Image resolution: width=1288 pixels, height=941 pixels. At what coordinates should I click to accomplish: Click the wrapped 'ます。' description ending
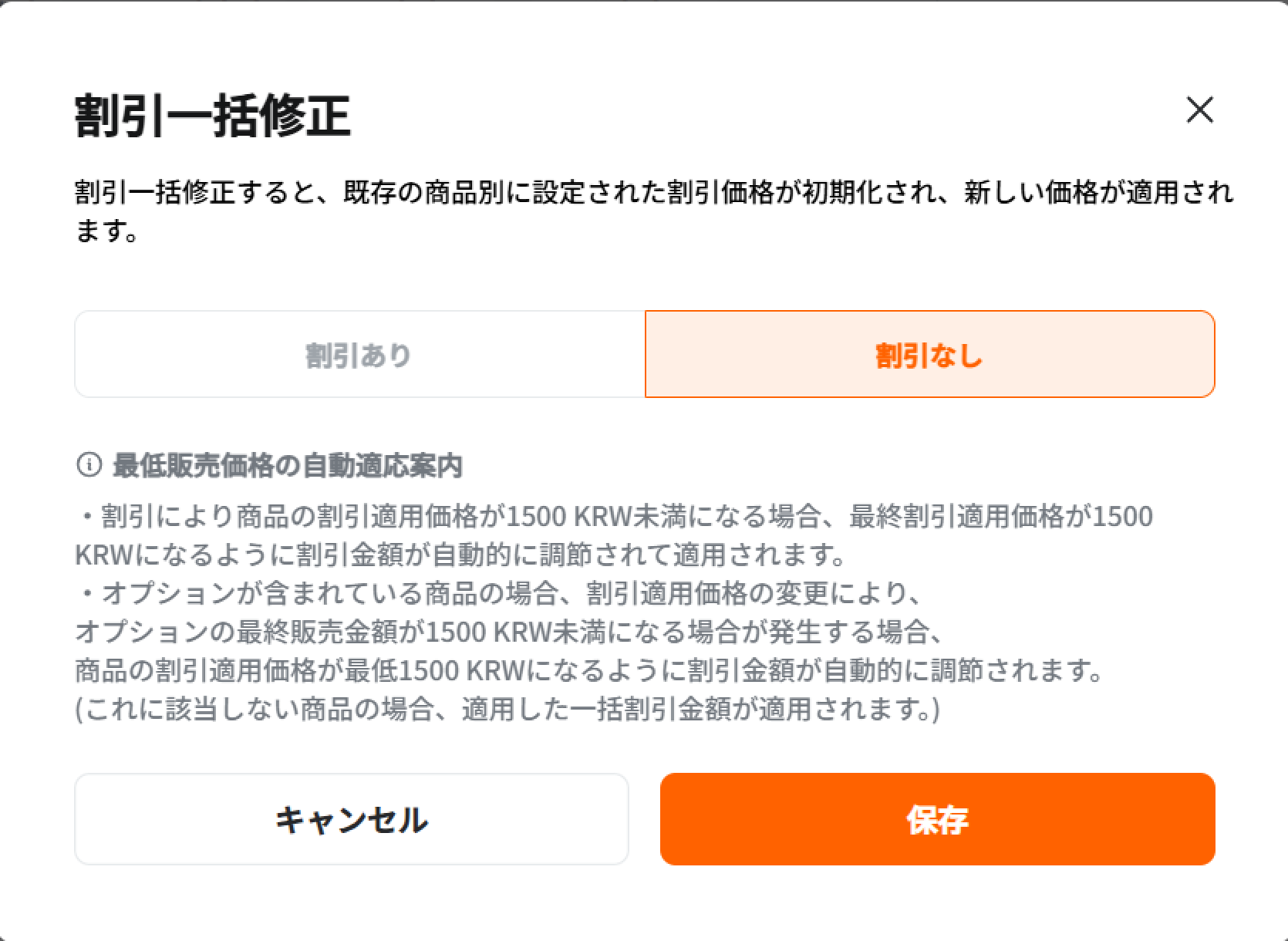tap(106, 231)
